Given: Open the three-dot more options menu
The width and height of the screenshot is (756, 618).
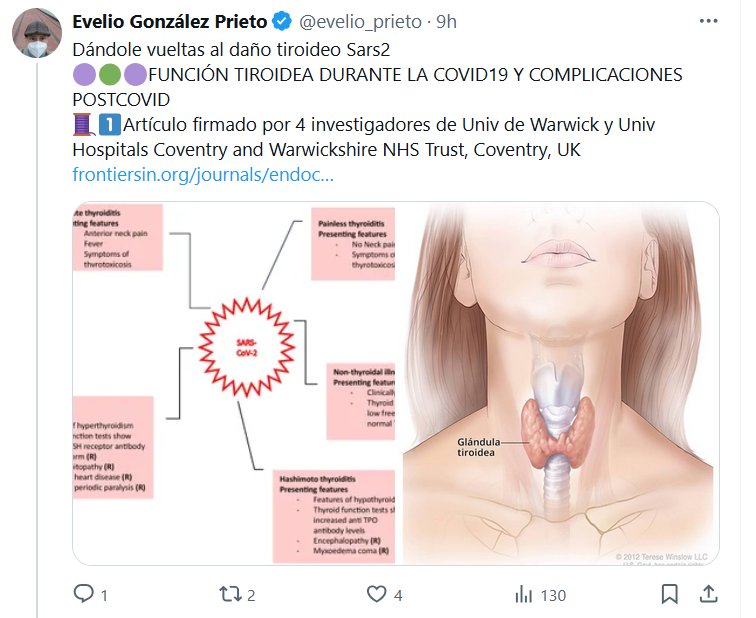Looking at the screenshot, I should pyautogui.click(x=708, y=21).
